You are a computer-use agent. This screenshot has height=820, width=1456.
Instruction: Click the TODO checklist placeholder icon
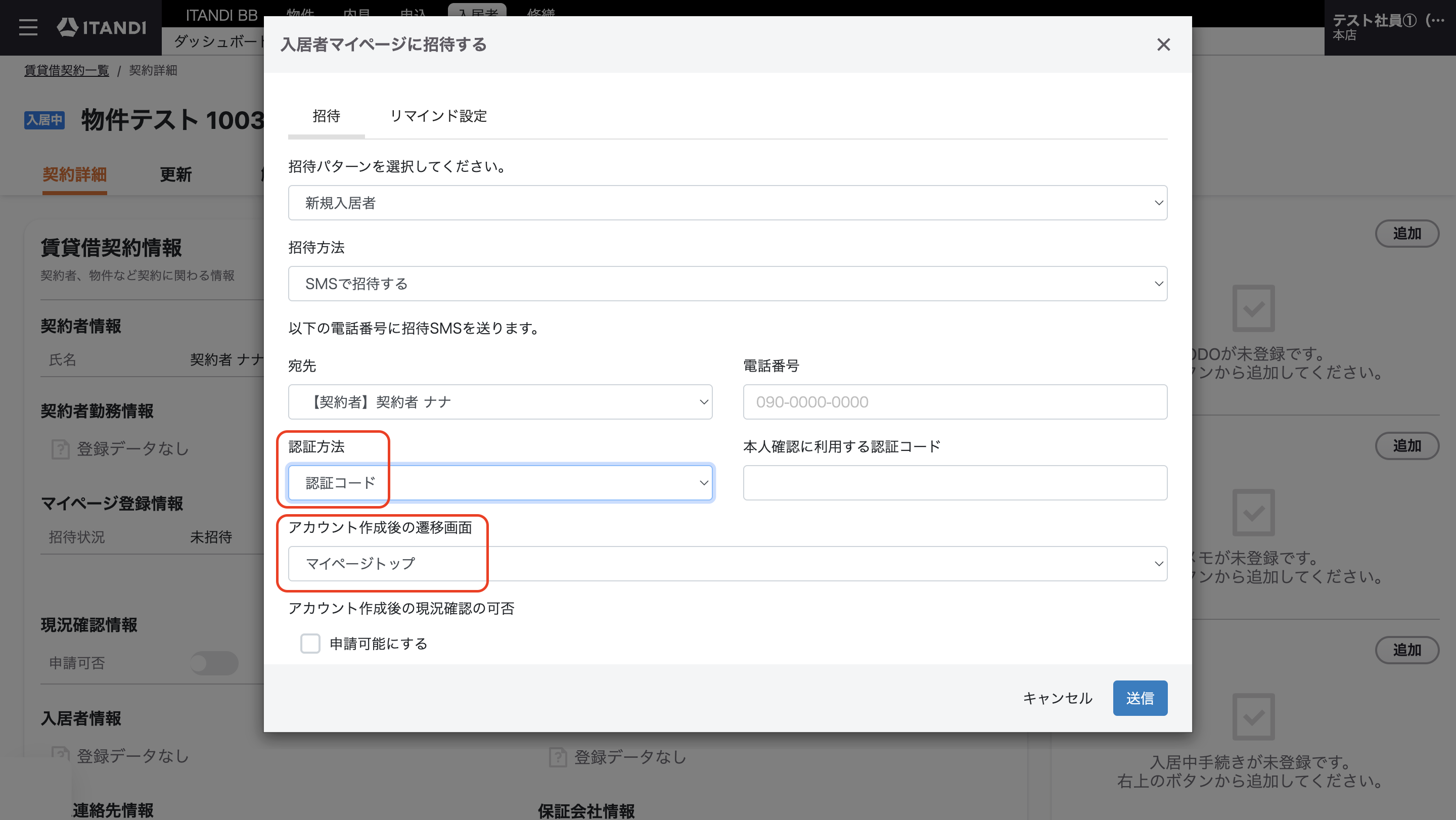(1253, 308)
